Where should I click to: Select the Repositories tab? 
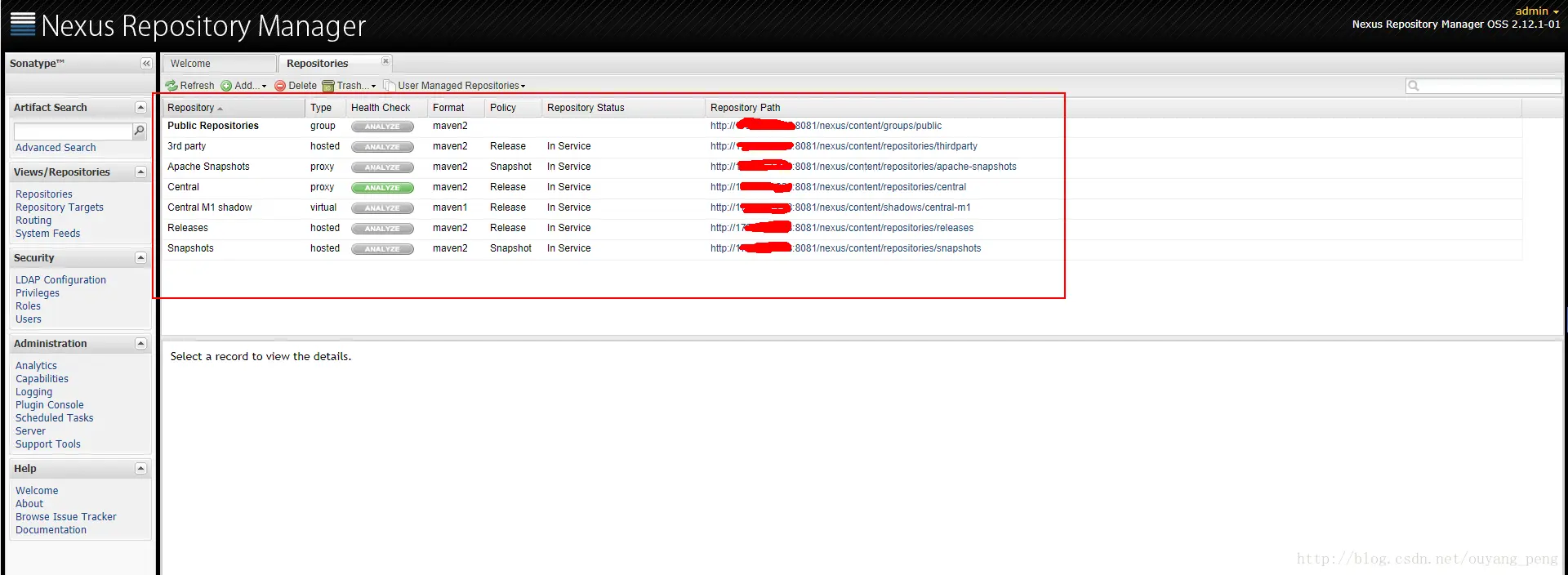click(x=335, y=64)
